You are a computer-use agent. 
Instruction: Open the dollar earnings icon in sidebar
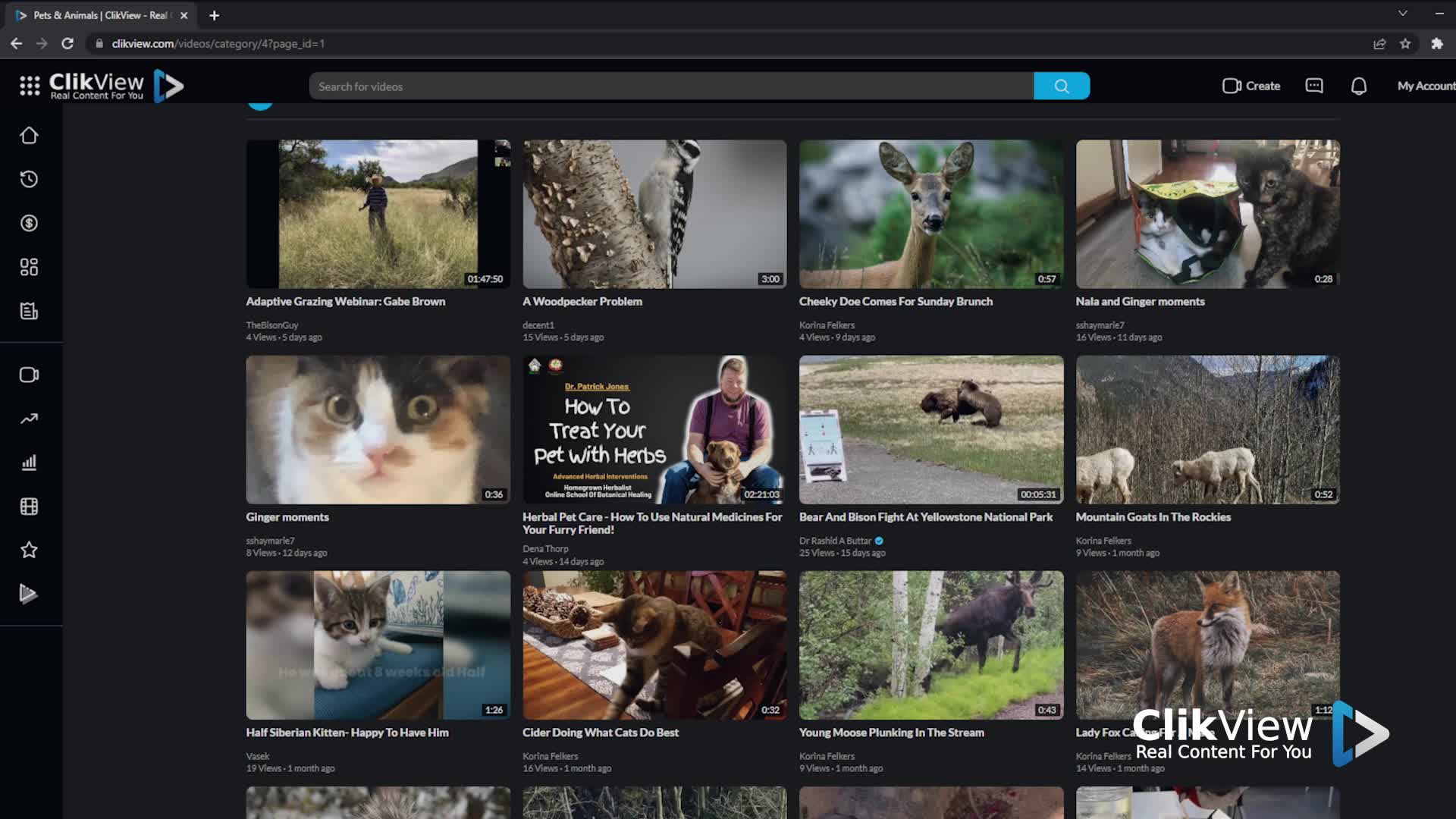pos(29,224)
